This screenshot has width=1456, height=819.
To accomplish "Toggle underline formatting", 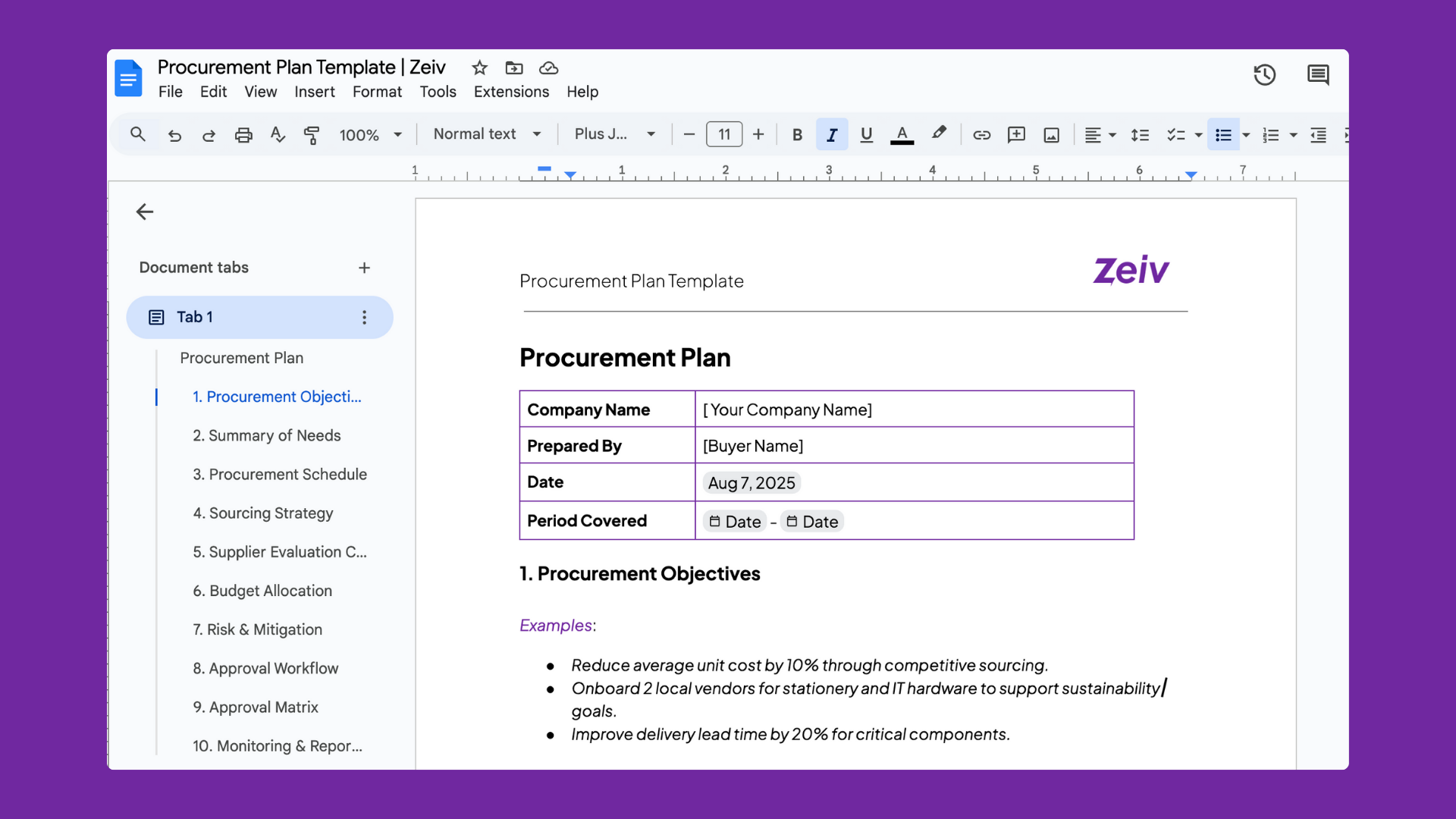I will (x=866, y=134).
